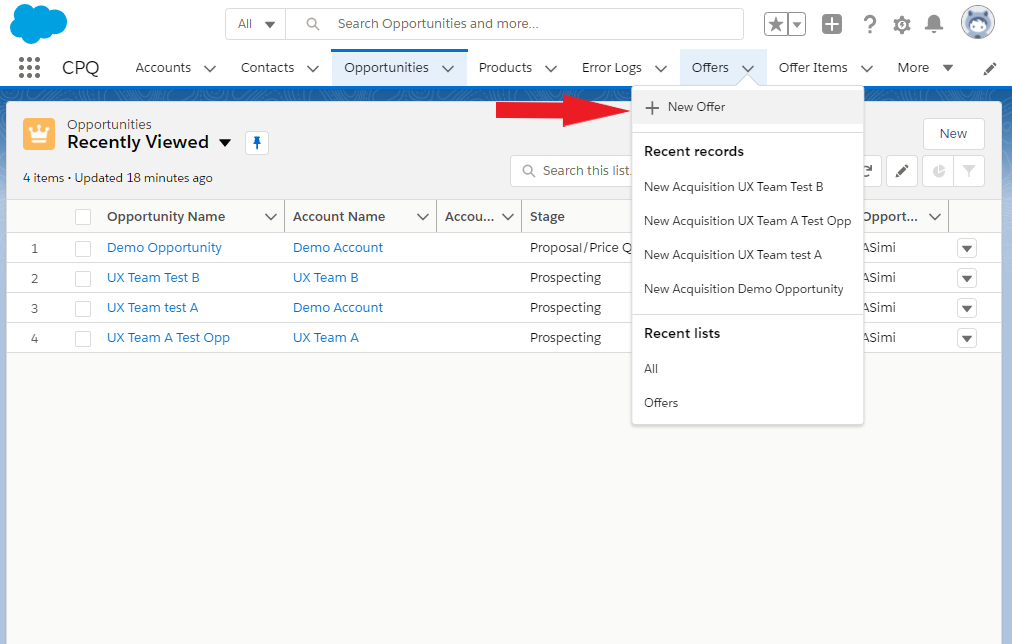The image size is (1012, 644).
Task: Open recent record New Acquisition UX Team Test B
Action: pos(734,187)
